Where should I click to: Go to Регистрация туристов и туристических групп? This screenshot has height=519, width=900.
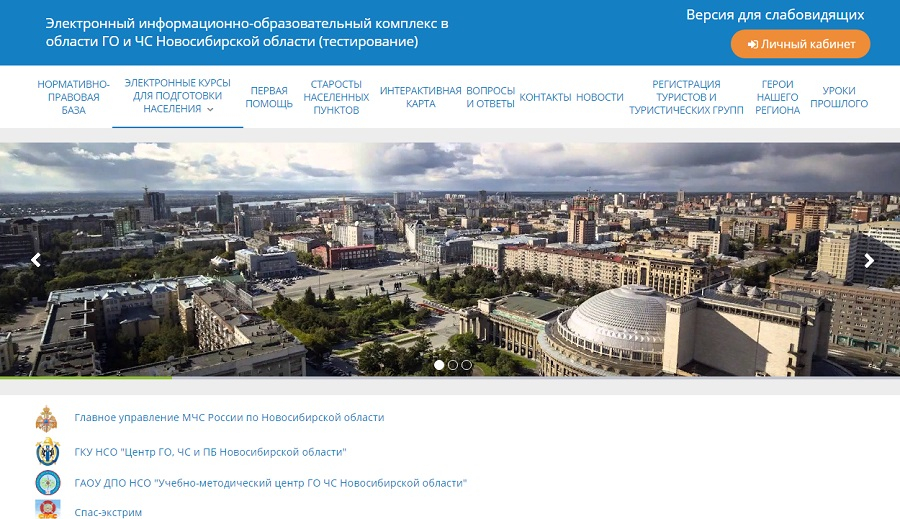pos(686,97)
